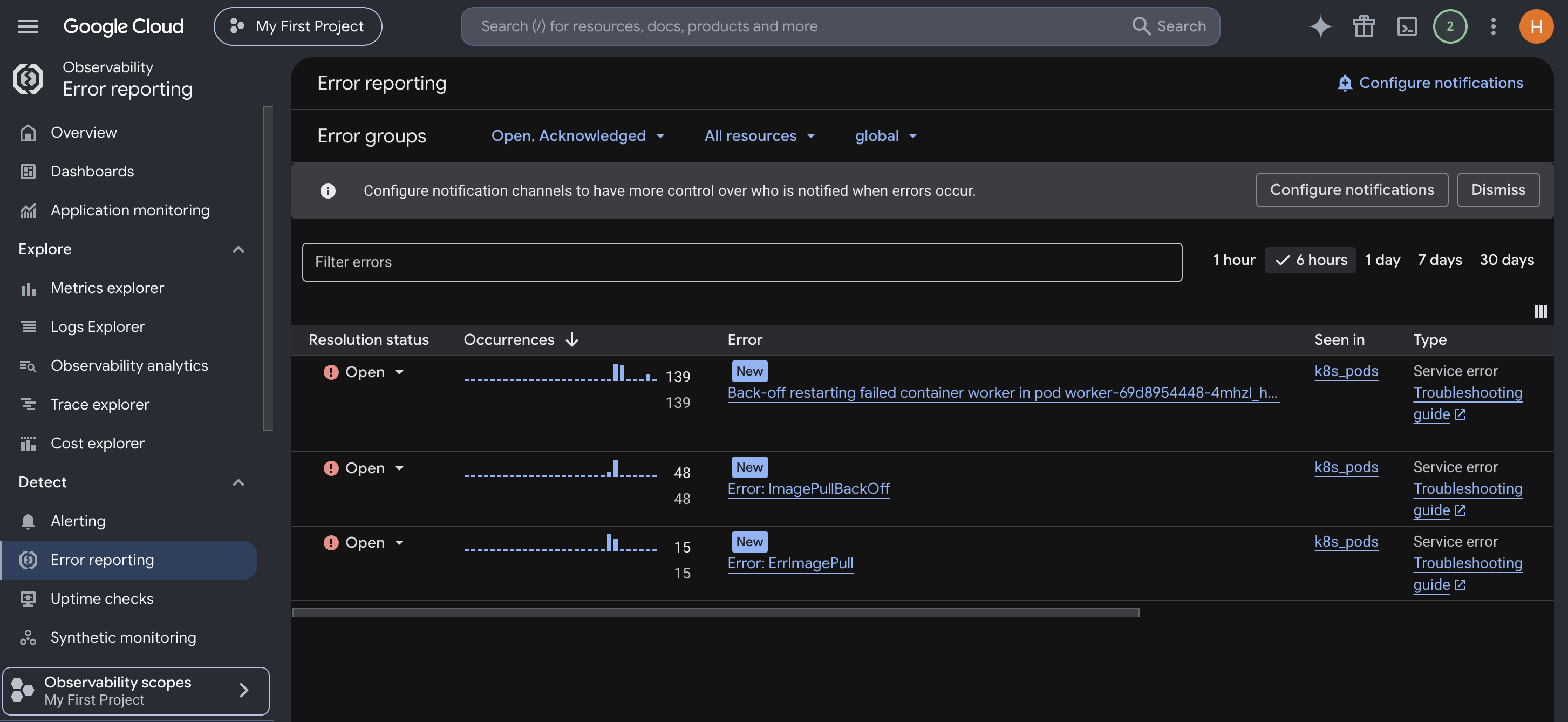Screen dimensions: 1568x722
Task: Open Error: ImagePullBackOff link
Action: pos(808,489)
